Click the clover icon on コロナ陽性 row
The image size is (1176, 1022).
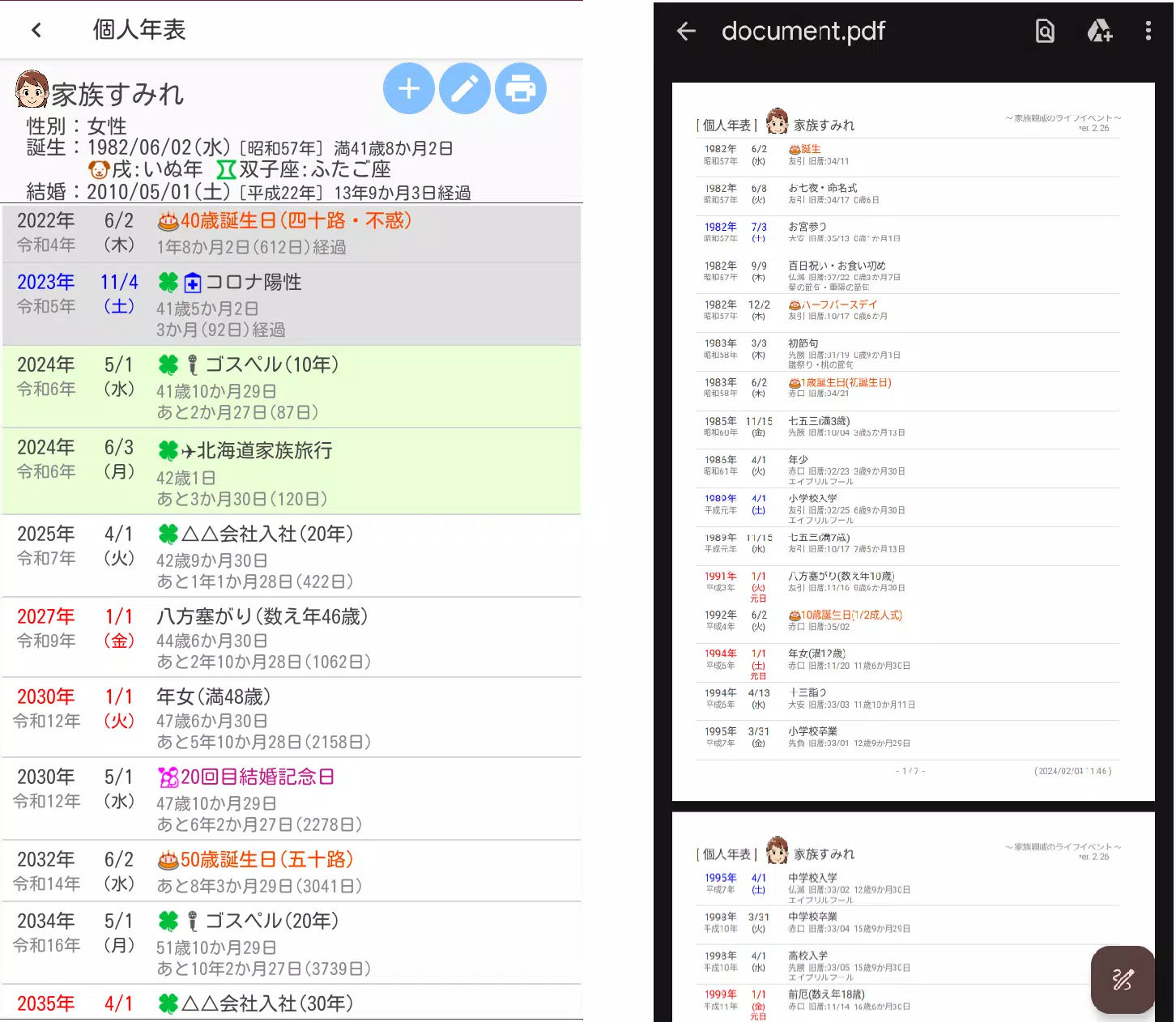pos(168,282)
